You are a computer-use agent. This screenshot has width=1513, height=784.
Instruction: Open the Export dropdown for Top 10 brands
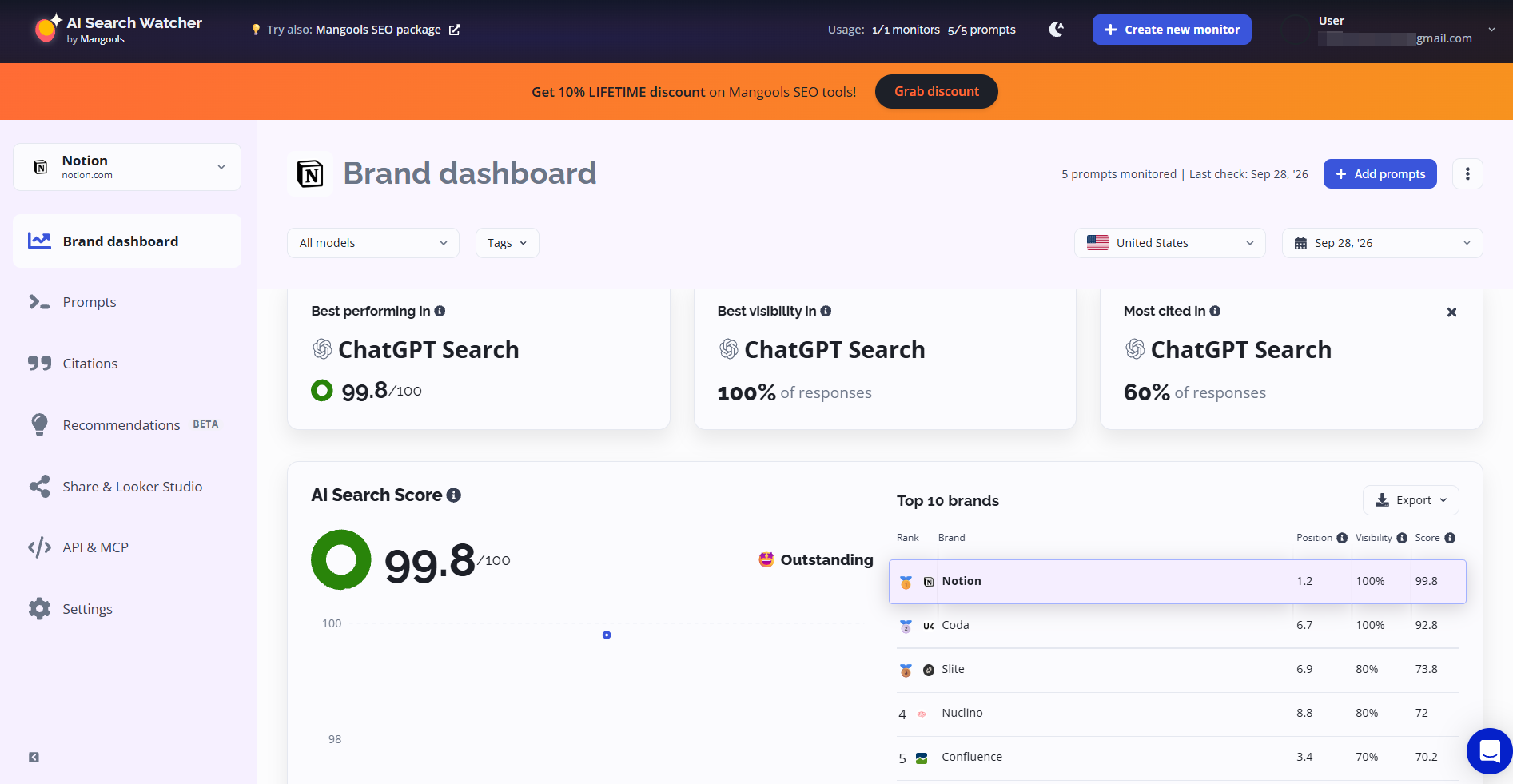(1411, 500)
